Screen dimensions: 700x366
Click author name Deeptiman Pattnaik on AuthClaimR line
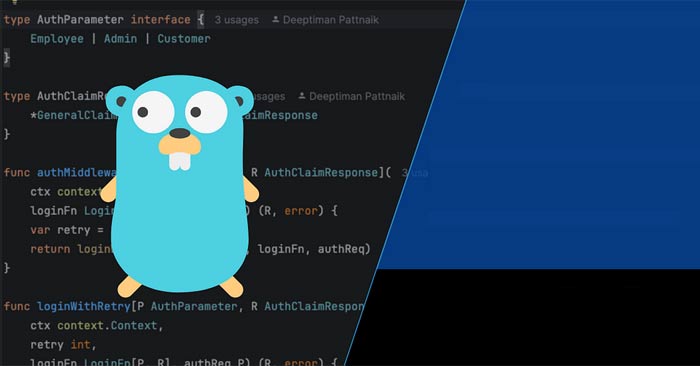(357, 96)
